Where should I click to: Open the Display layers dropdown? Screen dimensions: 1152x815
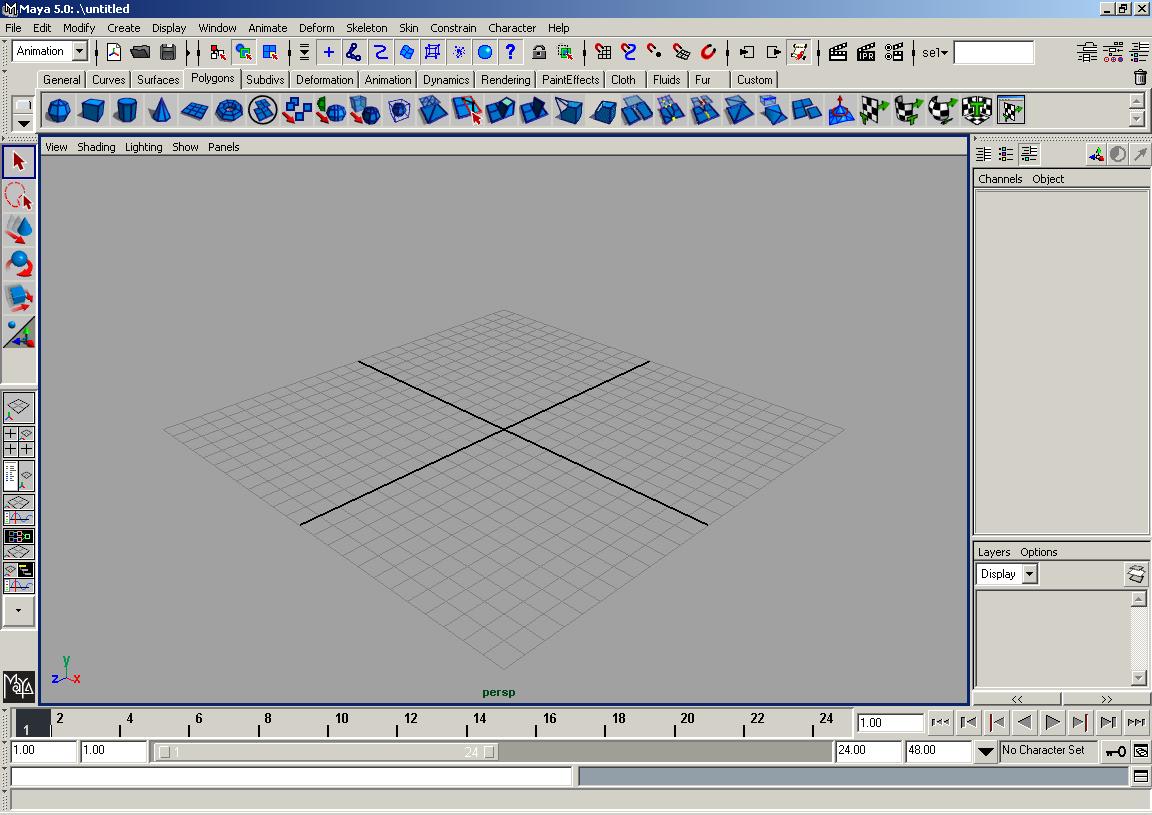point(1030,574)
